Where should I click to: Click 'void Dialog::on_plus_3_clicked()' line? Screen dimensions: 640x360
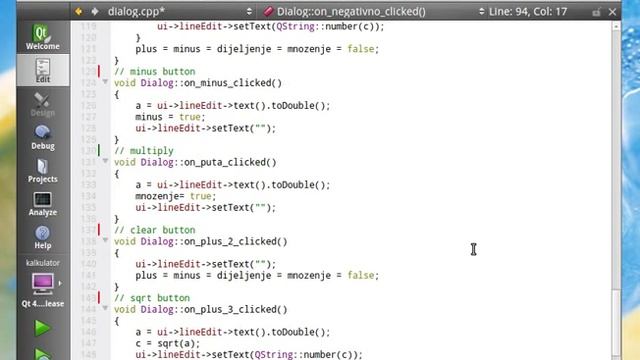(200, 309)
